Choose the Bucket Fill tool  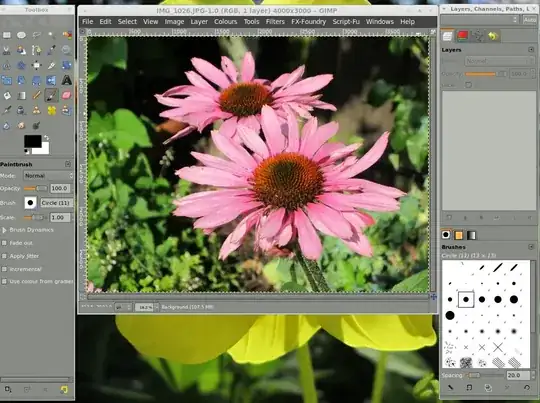7,95
